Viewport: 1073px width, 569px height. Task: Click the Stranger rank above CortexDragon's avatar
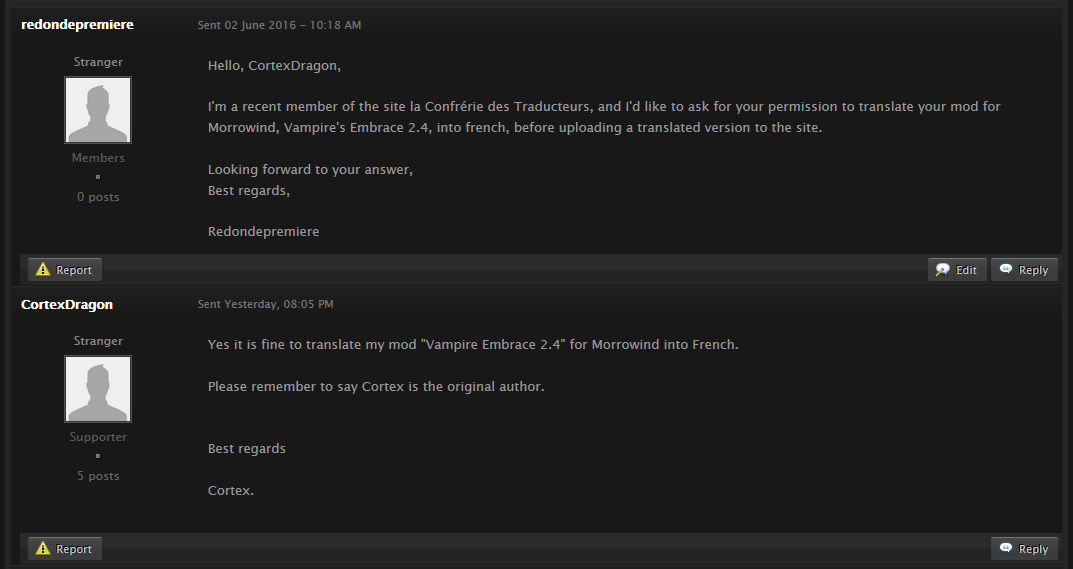[x=98, y=340]
